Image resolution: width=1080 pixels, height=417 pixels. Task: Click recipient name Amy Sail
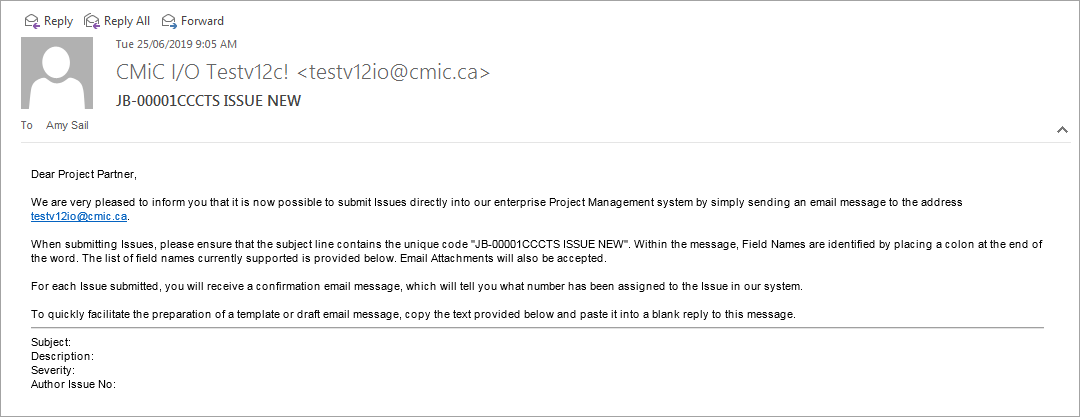click(68, 125)
